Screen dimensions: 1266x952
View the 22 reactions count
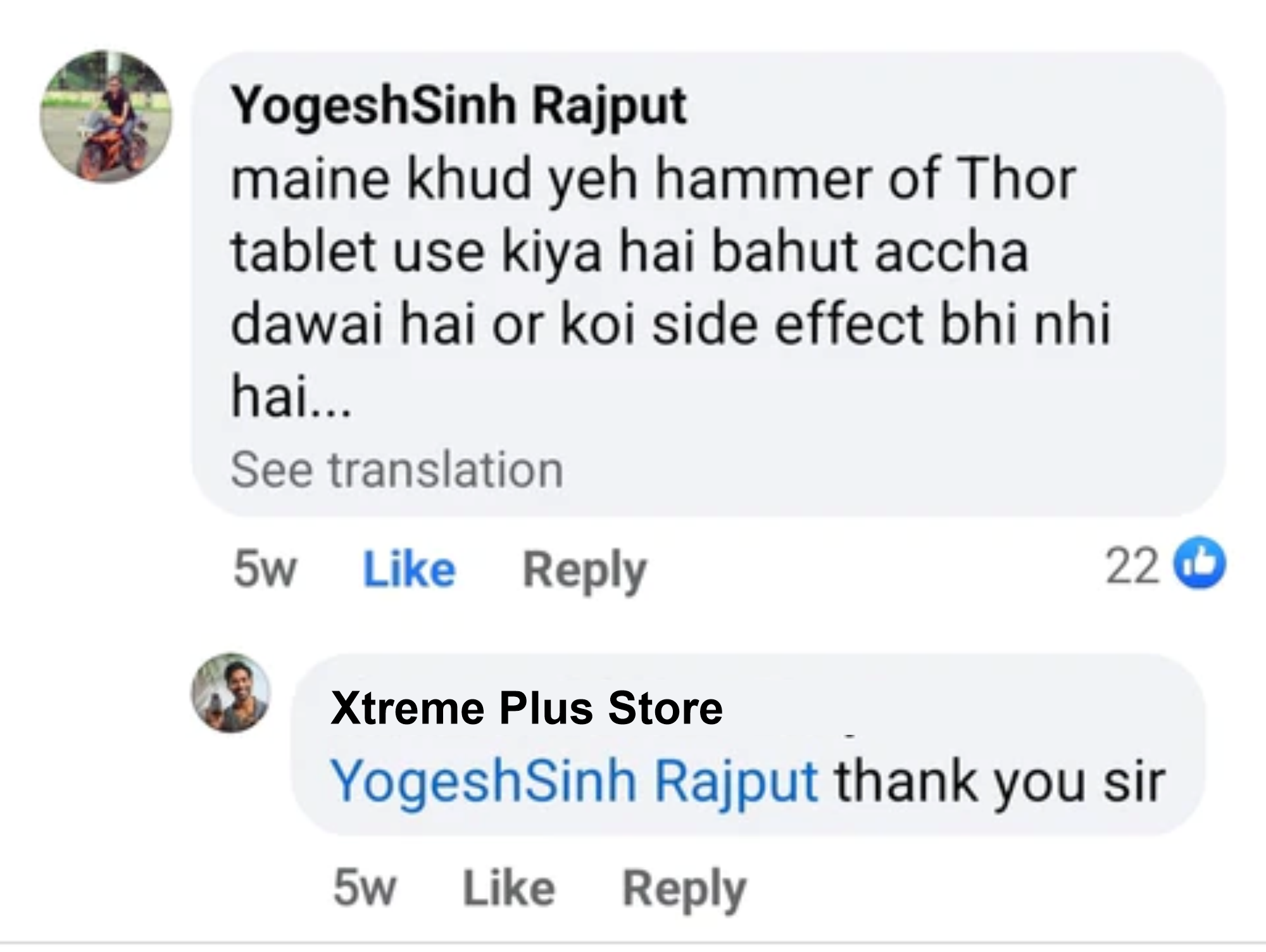point(1133,565)
